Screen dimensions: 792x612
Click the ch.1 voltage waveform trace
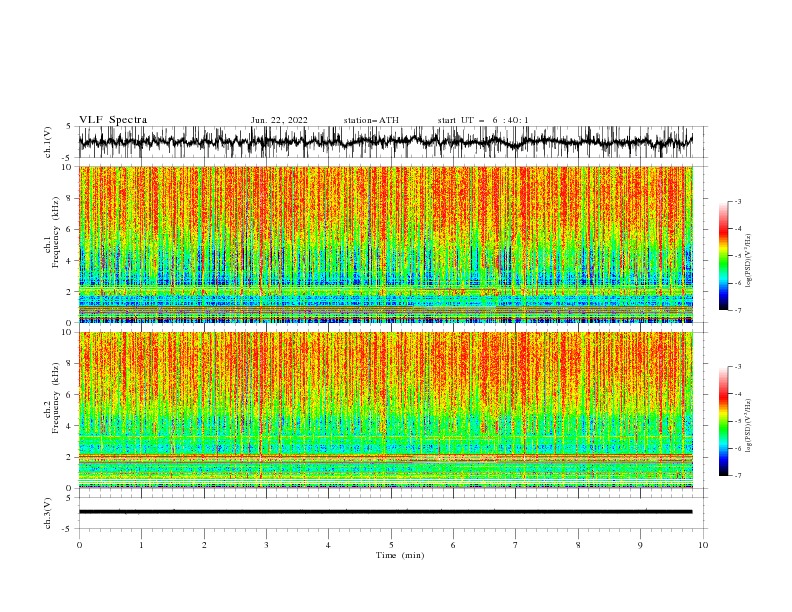tap(385, 142)
